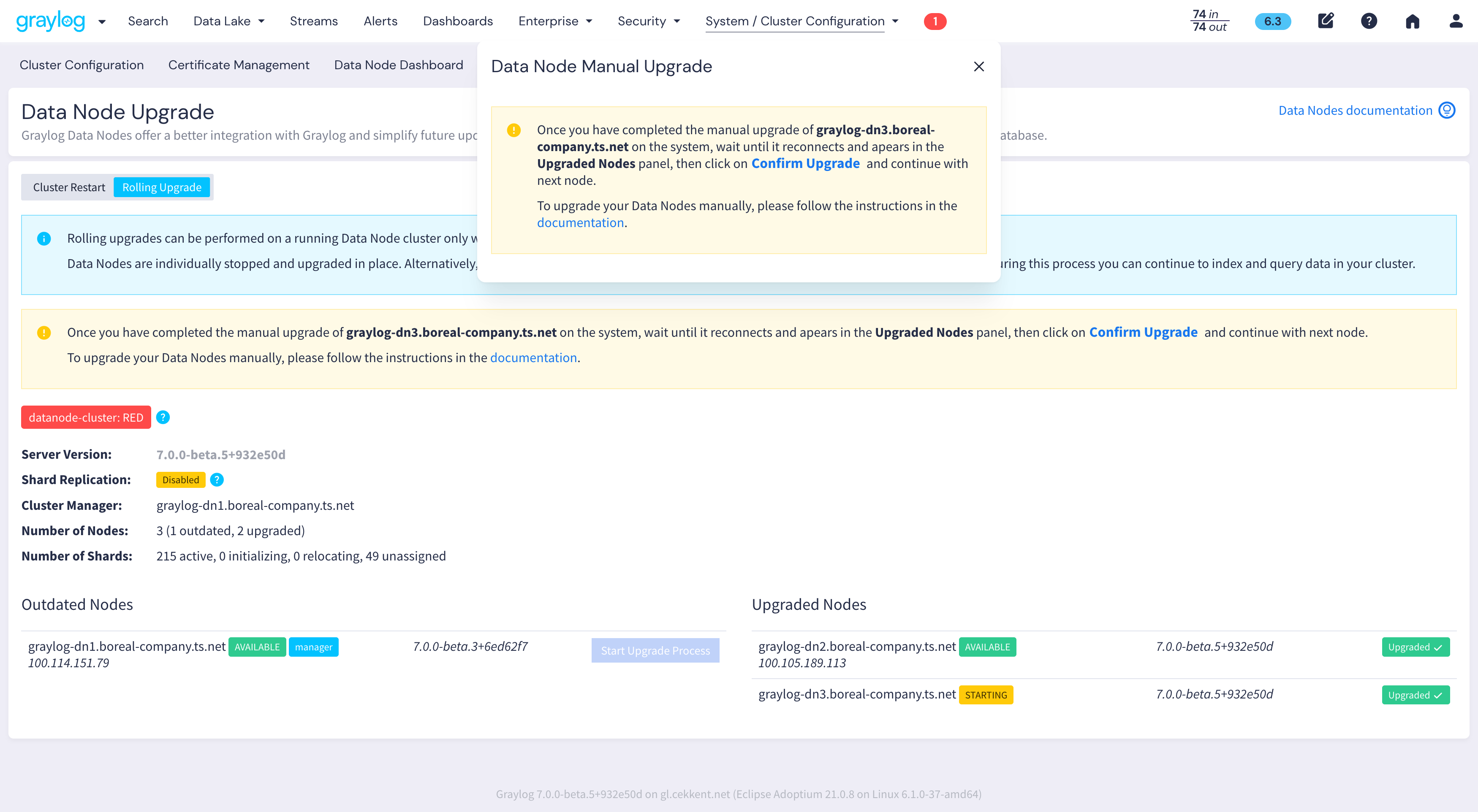Close the Data Node Manual Upgrade dialog
This screenshot has width=1478, height=812.
click(x=979, y=67)
